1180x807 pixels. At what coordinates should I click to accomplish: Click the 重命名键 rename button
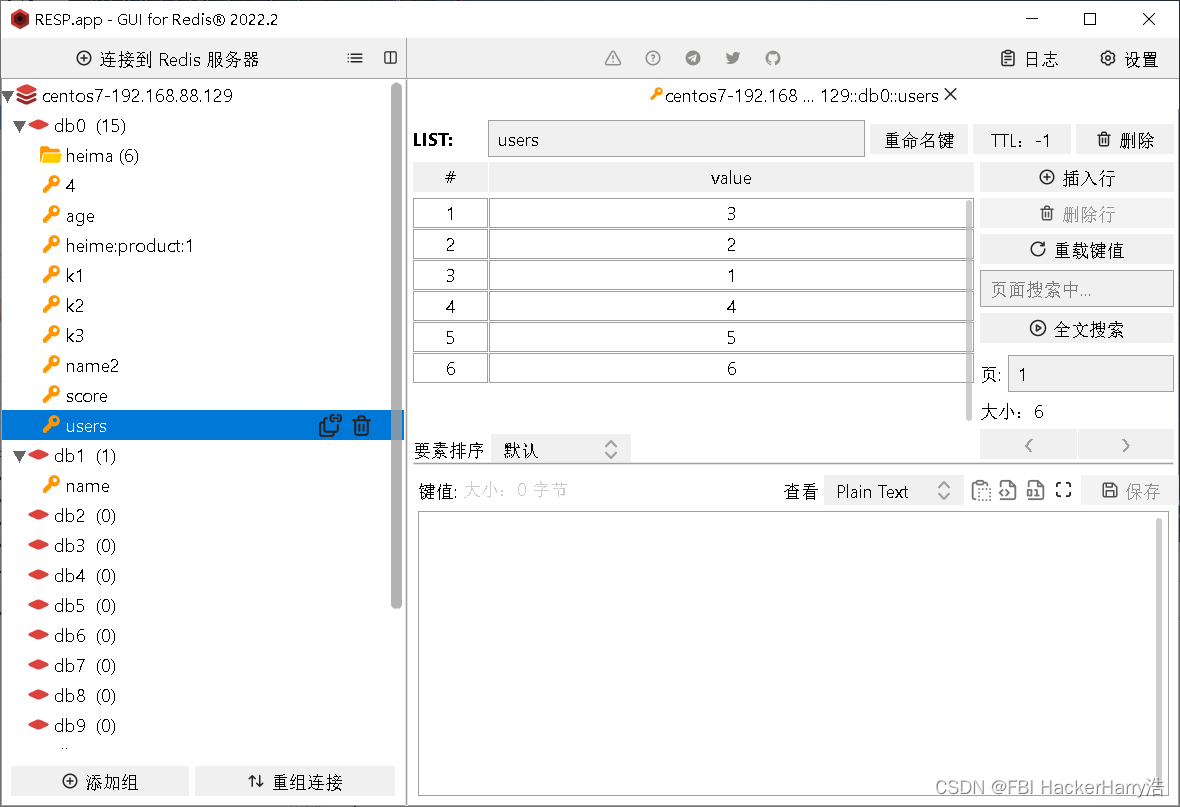(919, 139)
